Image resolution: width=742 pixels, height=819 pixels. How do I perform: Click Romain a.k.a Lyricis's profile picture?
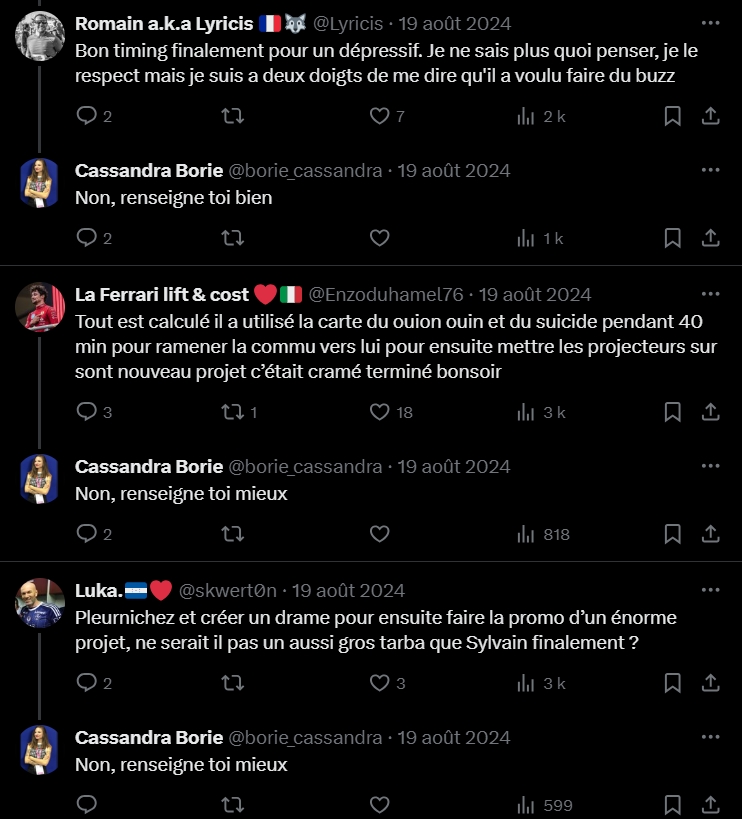40,35
